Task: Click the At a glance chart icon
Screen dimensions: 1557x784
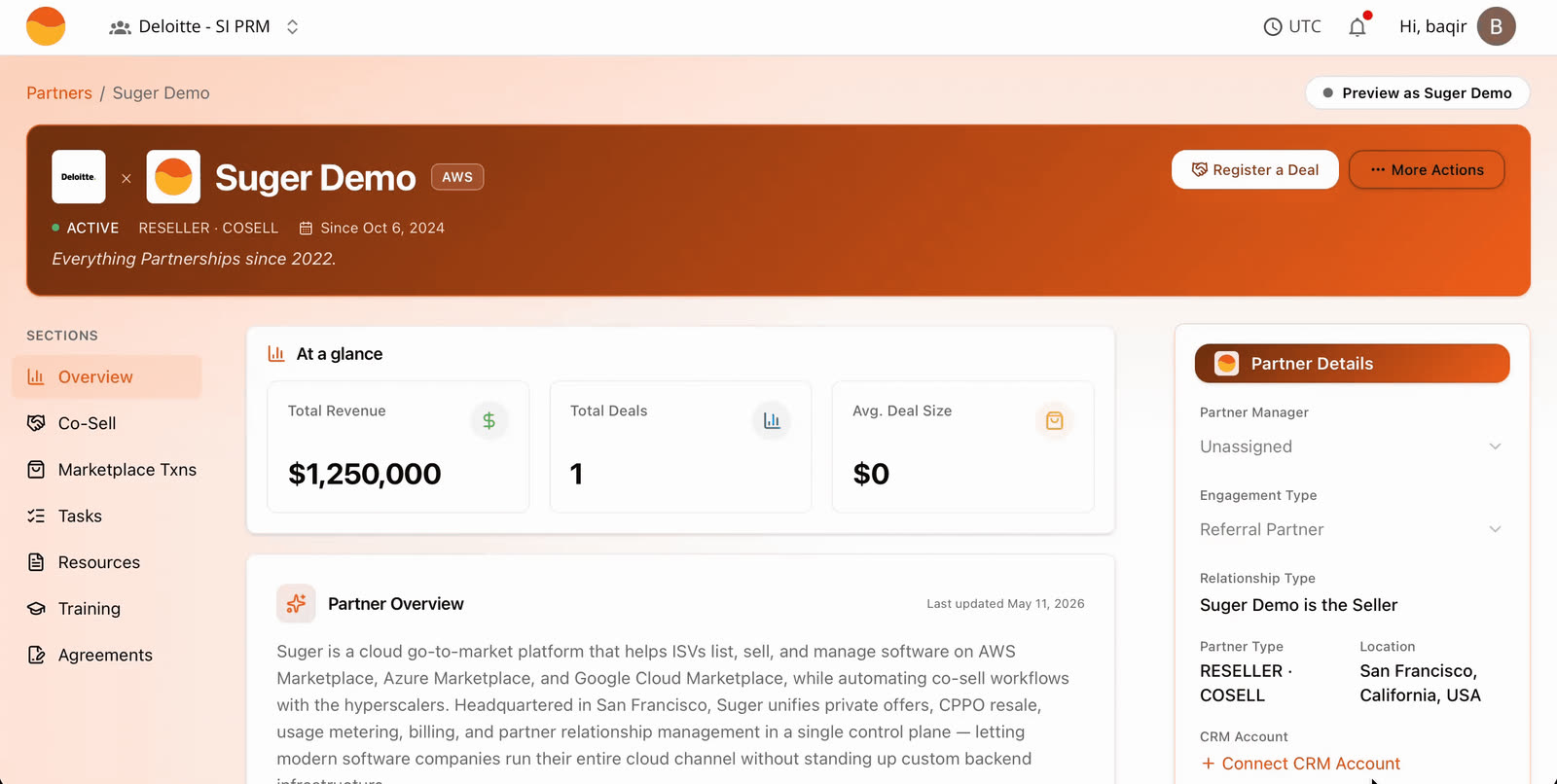Action: coord(276,354)
